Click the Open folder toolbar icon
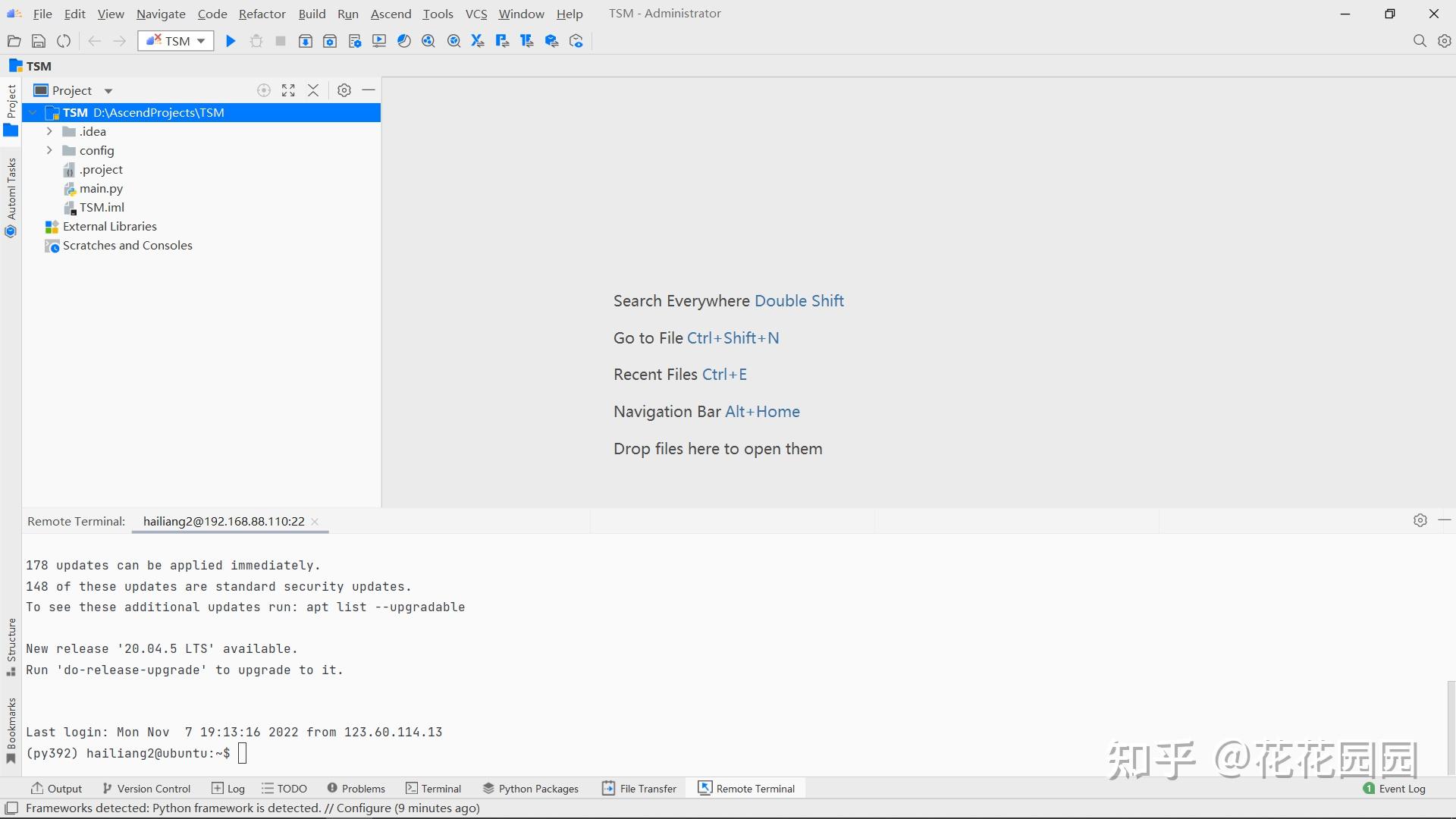 [x=14, y=41]
